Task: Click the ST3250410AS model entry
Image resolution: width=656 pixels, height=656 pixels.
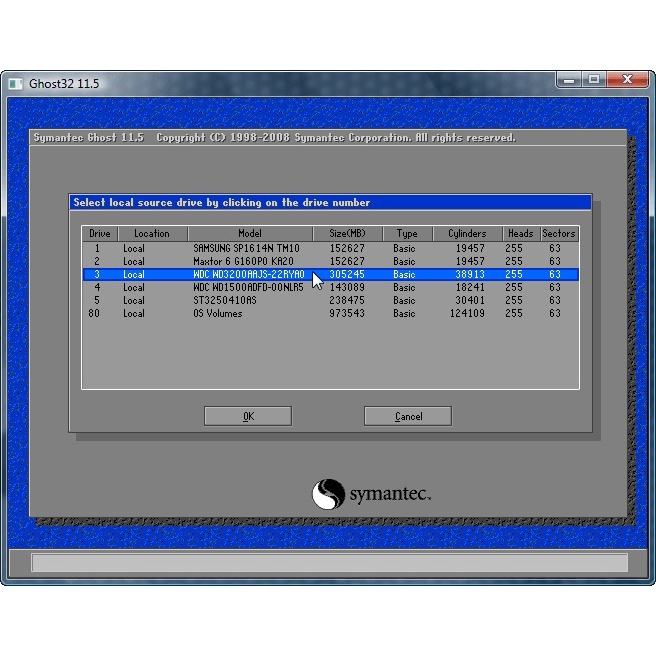Action: (225, 300)
